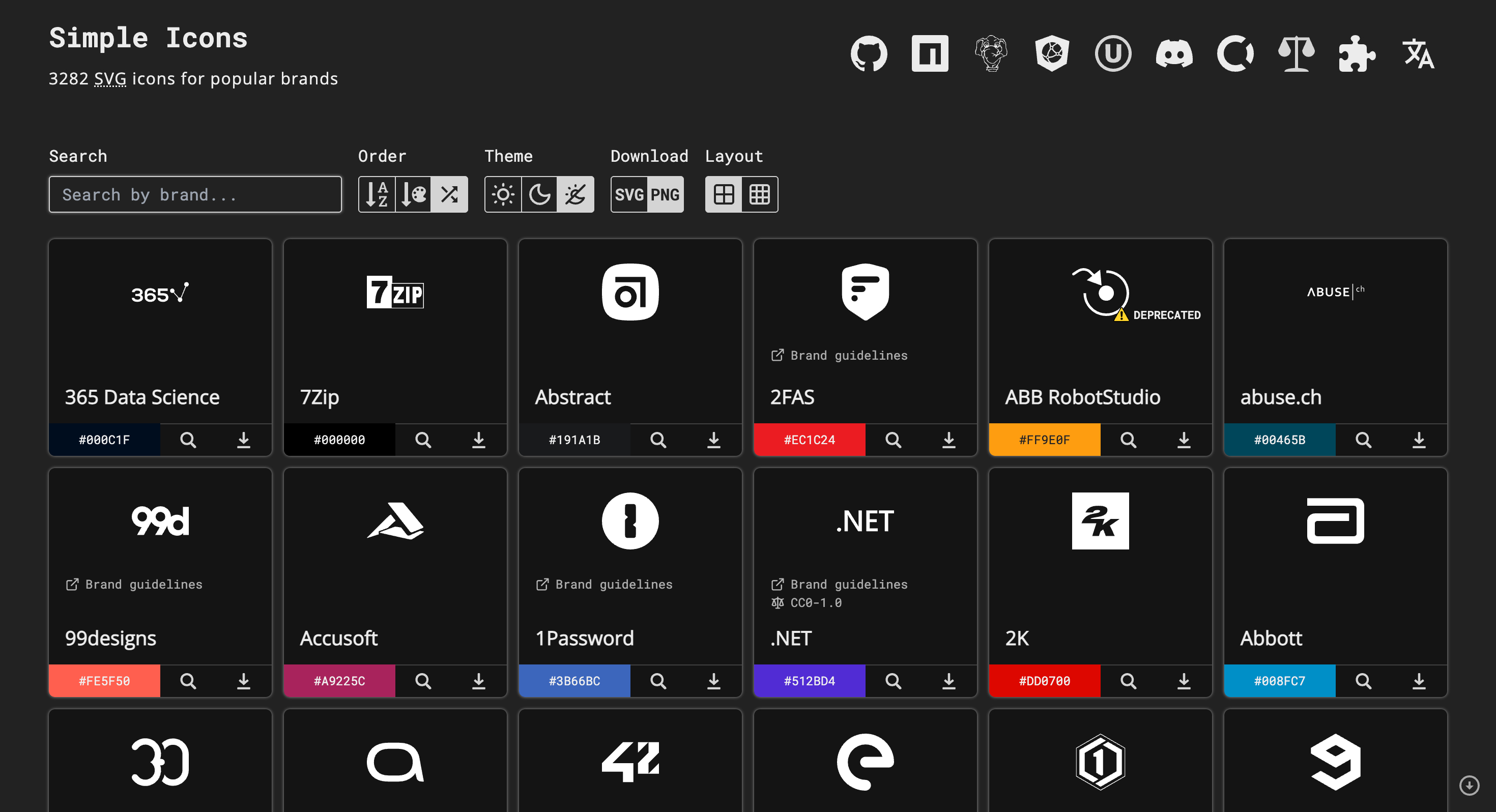The height and width of the screenshot is (812, 1496).
Task: Open the legal scales icon in the header
Action: pos(1296,53)
